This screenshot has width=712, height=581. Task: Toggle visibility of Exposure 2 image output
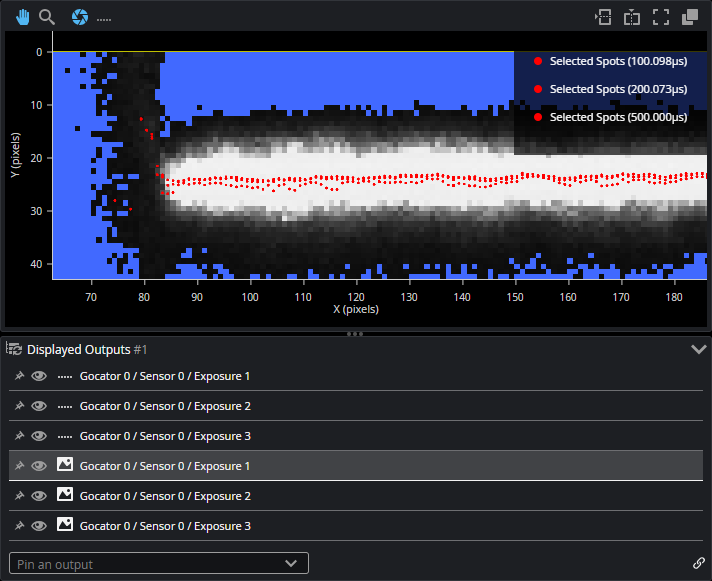[x=39, y=496]
